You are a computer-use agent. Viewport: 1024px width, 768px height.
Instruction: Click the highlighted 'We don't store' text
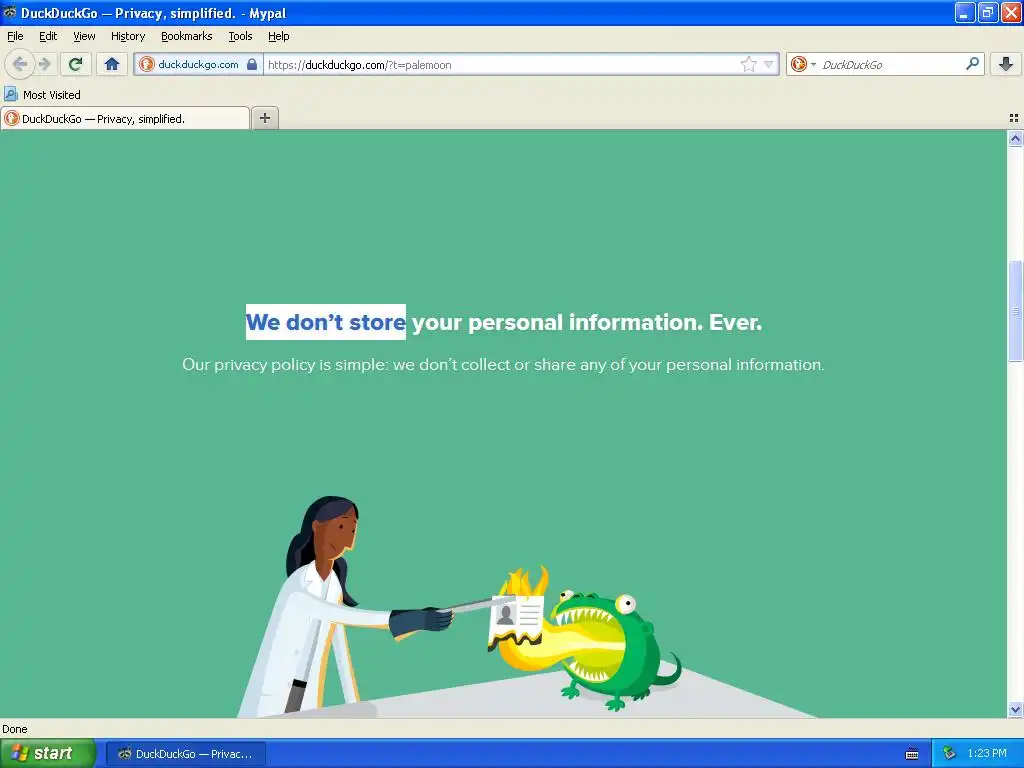[x=326, y=322]
